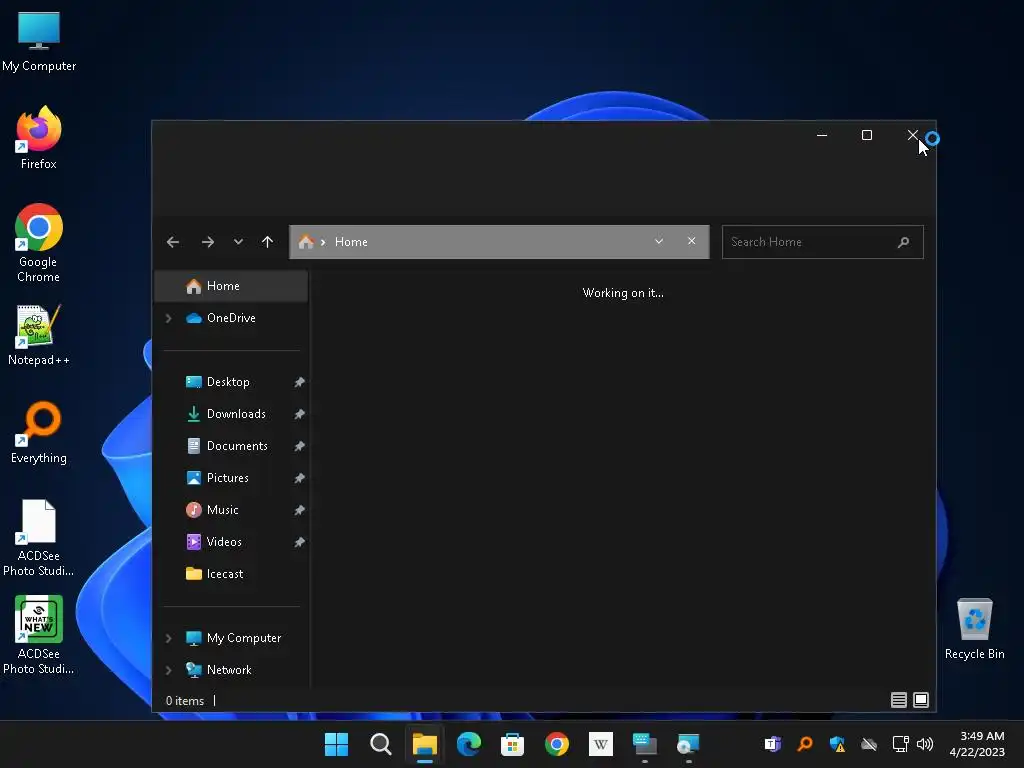
Task: Open the W app on taskbar
Action: tap(601, 744)
